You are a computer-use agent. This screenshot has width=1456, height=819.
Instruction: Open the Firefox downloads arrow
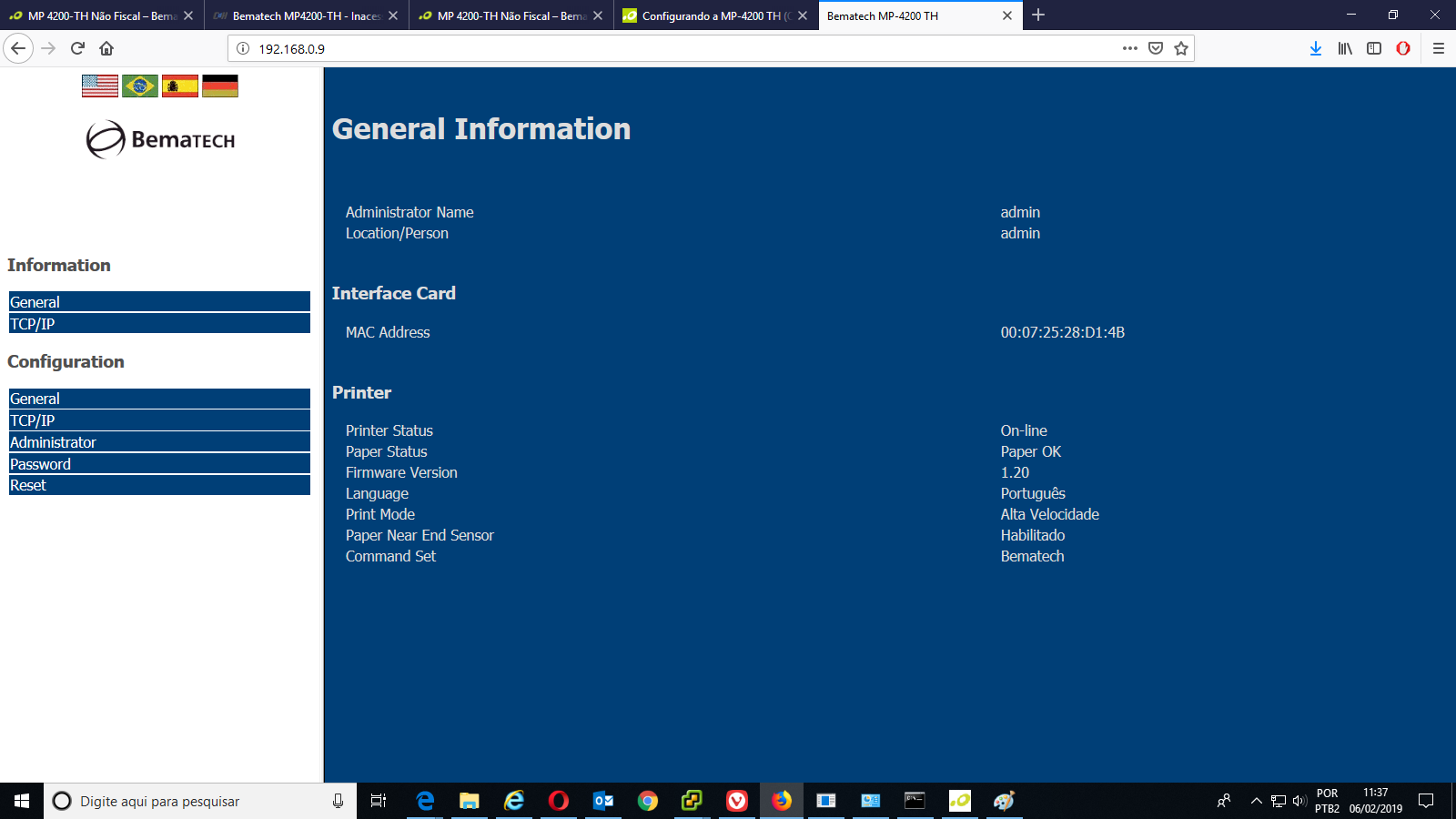click(x=1316, y=48)
